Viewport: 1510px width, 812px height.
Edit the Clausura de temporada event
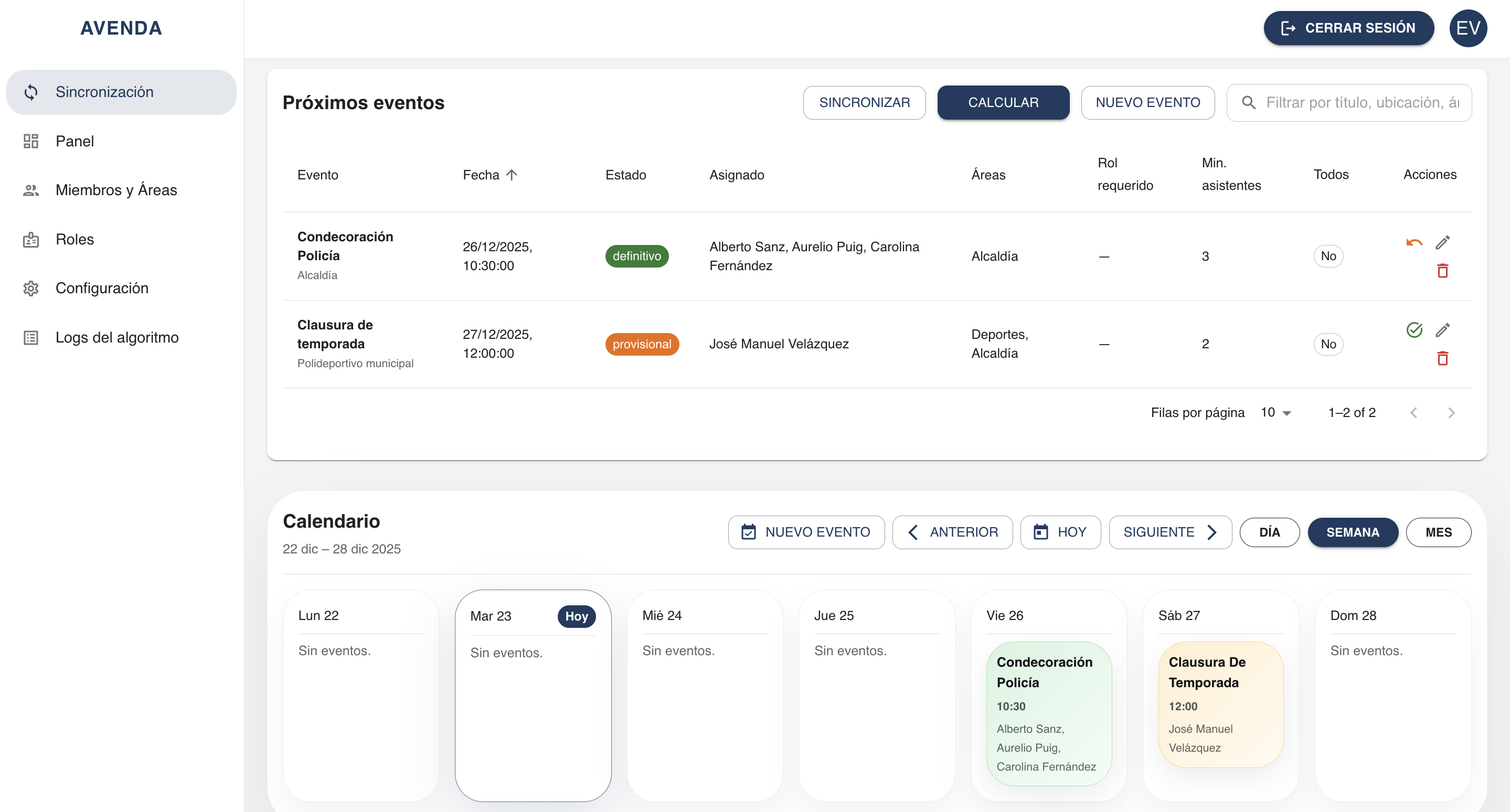[1443, 330]
